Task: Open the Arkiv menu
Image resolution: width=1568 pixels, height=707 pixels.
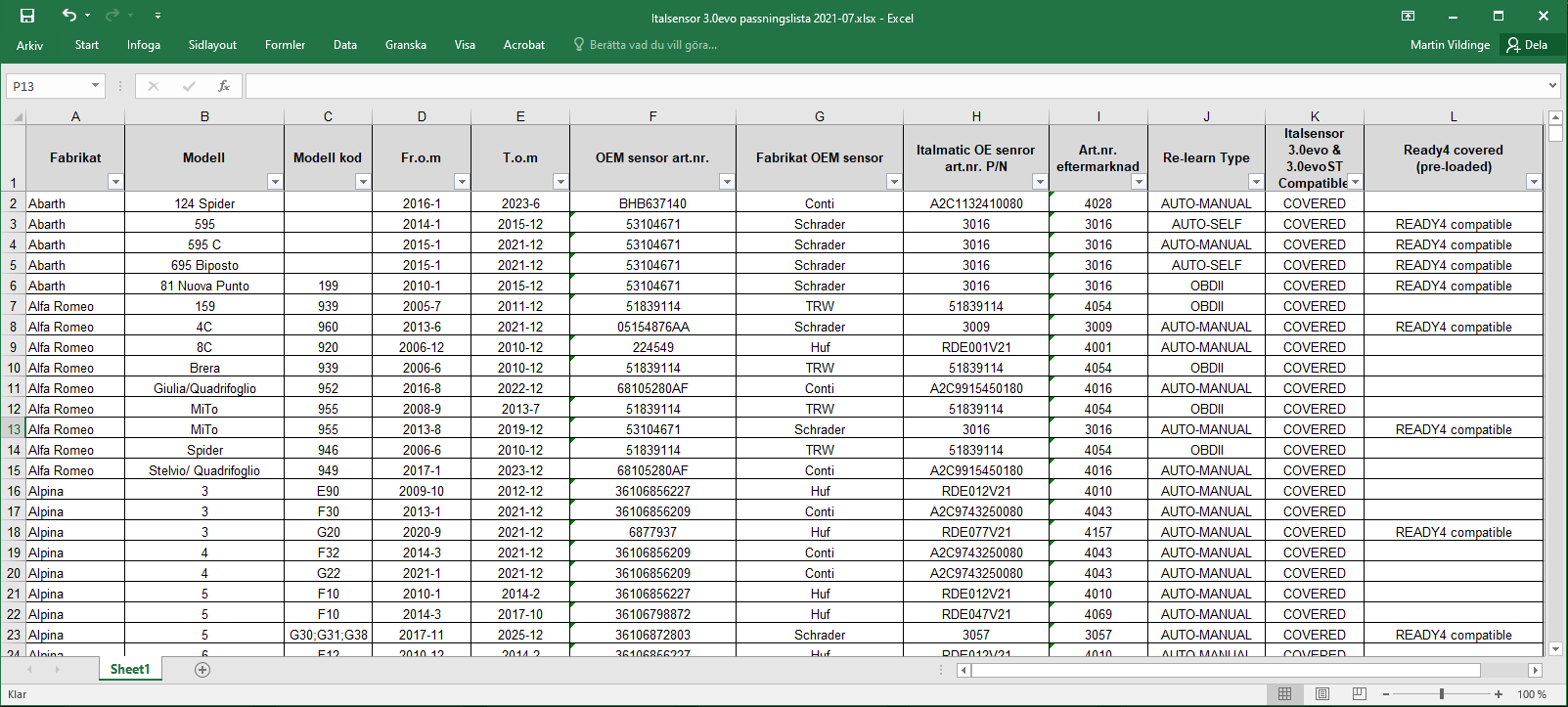Action: (30, 45)
